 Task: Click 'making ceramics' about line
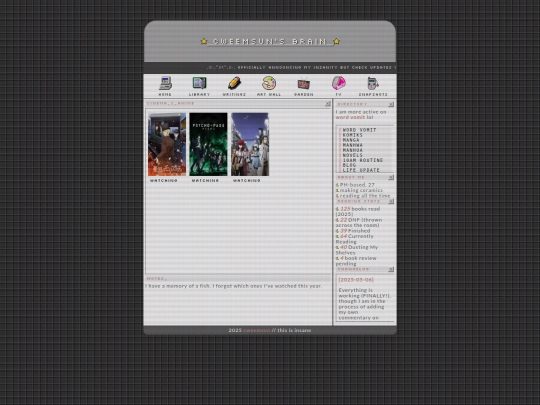[x=359, y=190]
